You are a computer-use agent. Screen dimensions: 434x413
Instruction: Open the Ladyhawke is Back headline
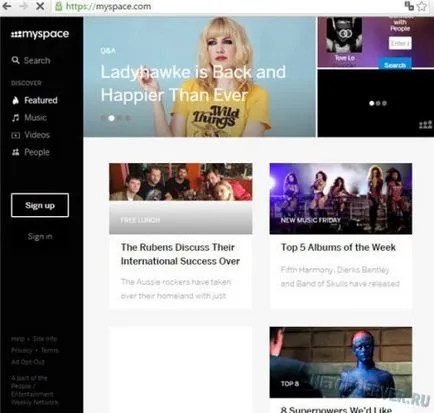click(x=193, y=83)
